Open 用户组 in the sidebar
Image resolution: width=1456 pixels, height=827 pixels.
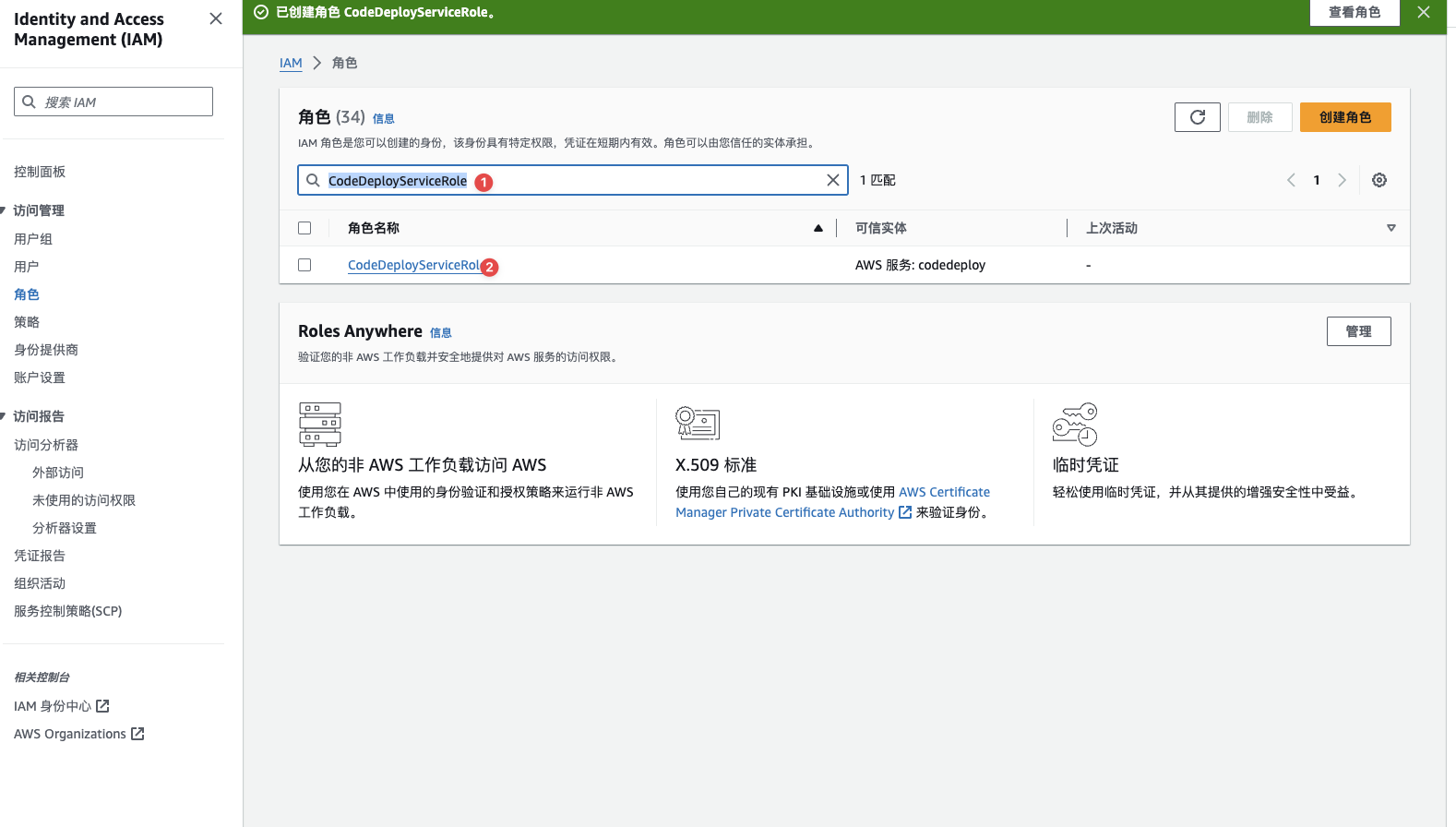pos(33,239)
